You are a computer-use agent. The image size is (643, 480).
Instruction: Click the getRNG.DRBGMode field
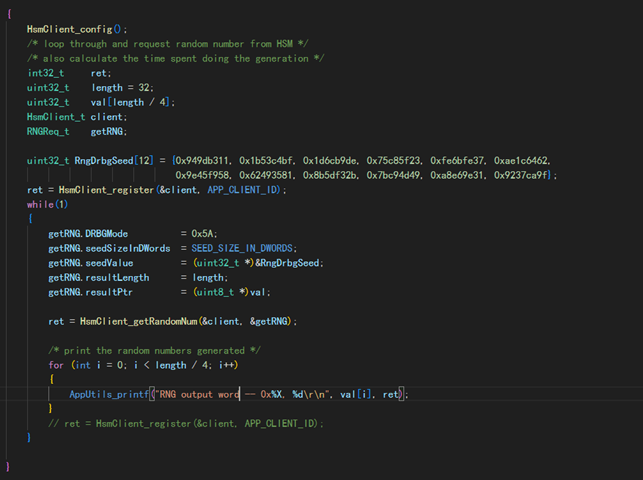88,234
